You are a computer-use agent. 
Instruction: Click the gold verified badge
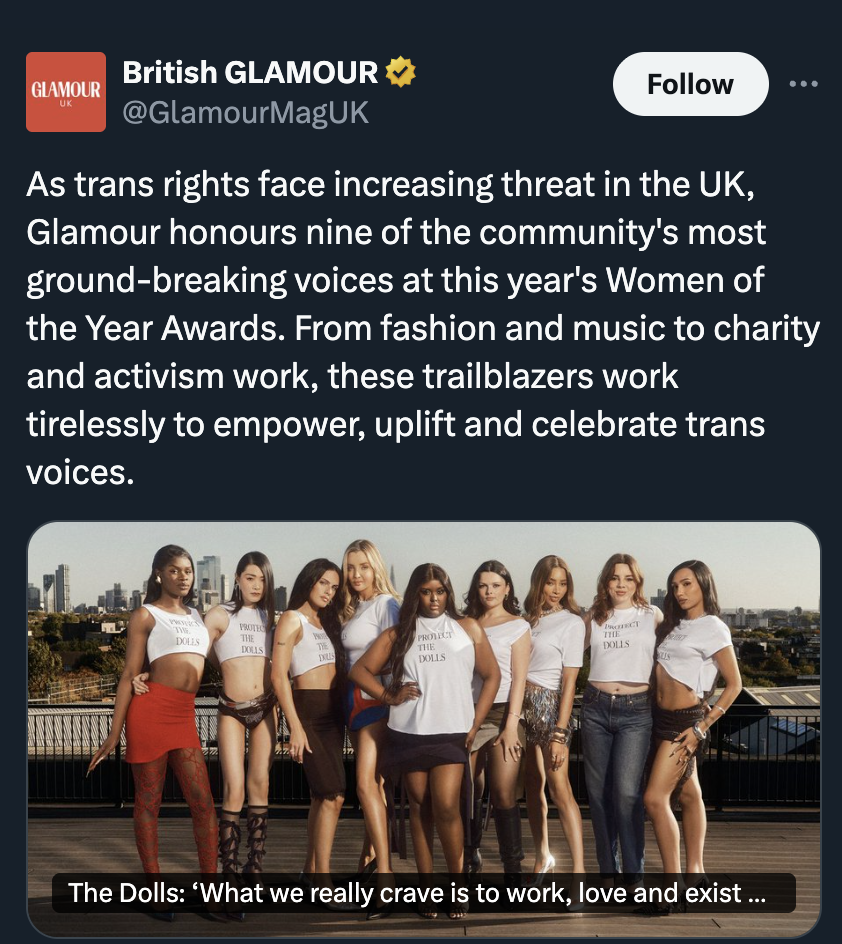(401, 72)
